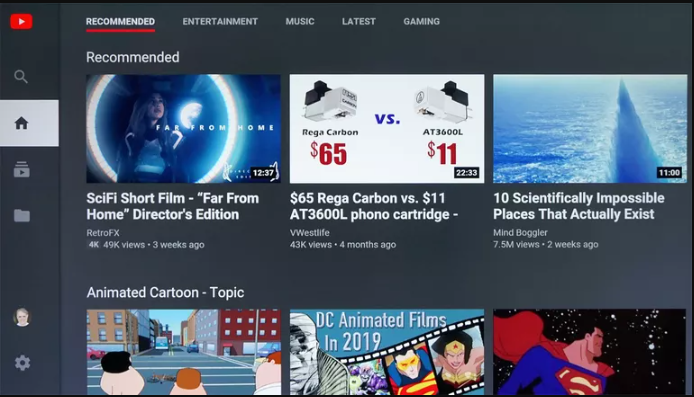The height and width of the screenshot is (397, 694).
Task: Open the search magnifier icon
Action: pyautogui.click(x=21, y=77)
